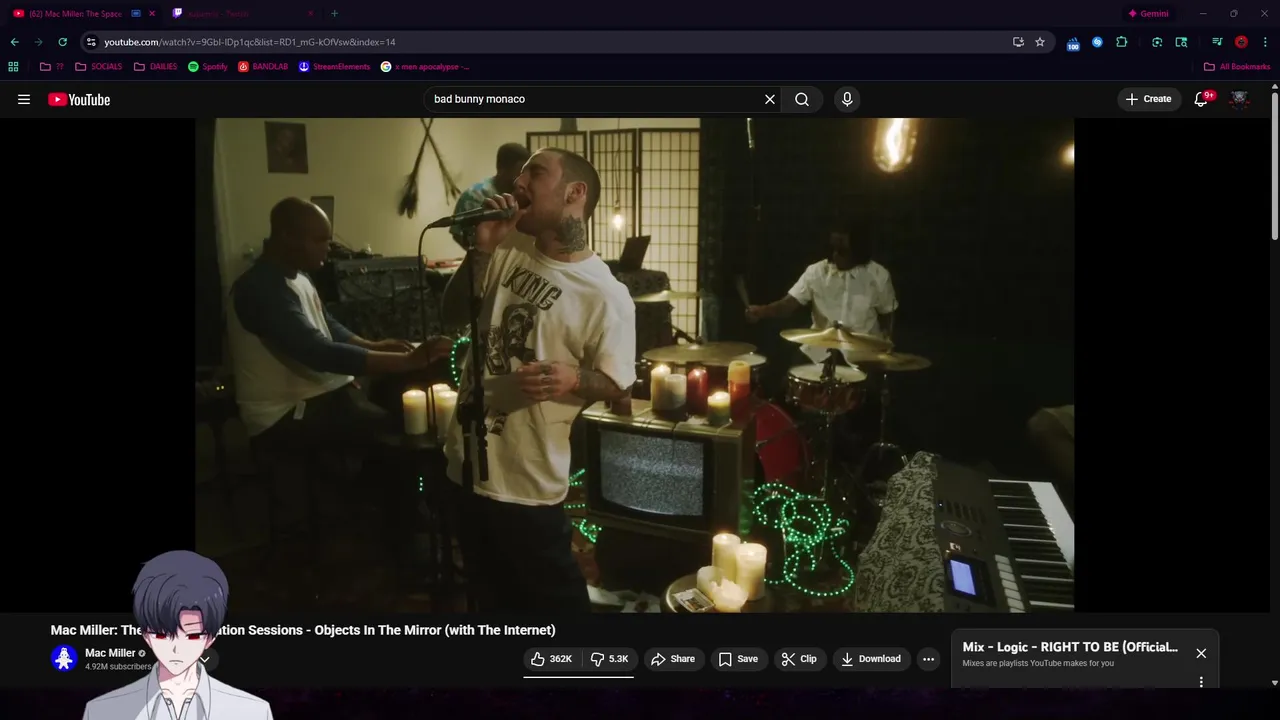This screenshot has width=1280, height=720.
Task: Click the site information icon in address bar
Action: click(91, 42)
